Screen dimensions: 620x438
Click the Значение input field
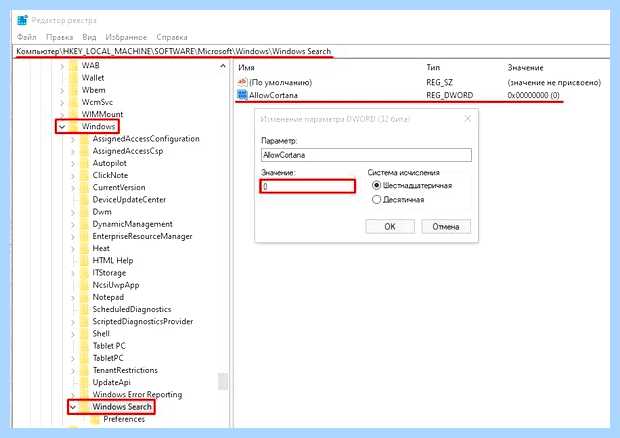click(307, 186)
